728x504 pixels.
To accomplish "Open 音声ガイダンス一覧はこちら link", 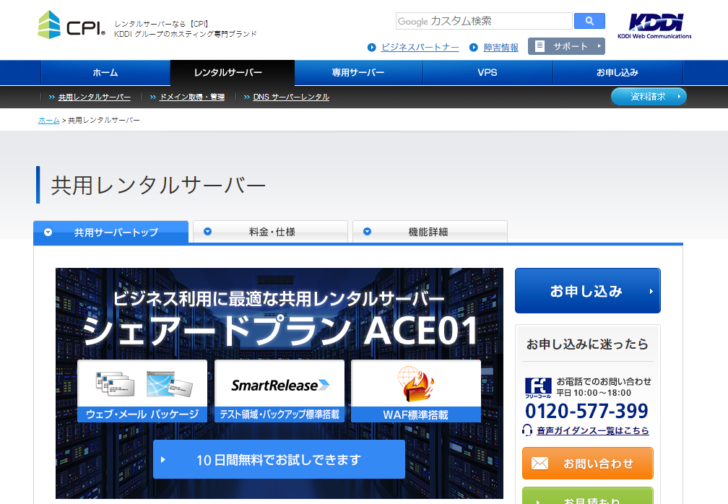I will (x=593, y=431).
